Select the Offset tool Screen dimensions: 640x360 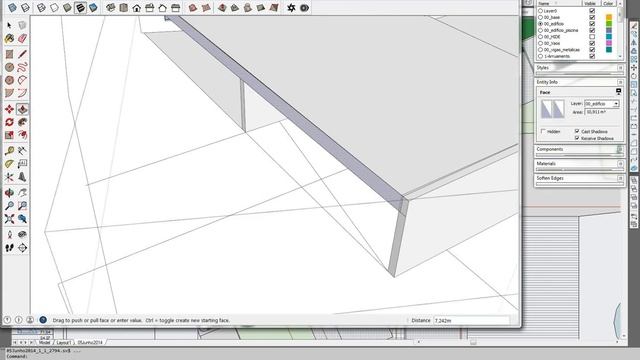tap(22, 135)
